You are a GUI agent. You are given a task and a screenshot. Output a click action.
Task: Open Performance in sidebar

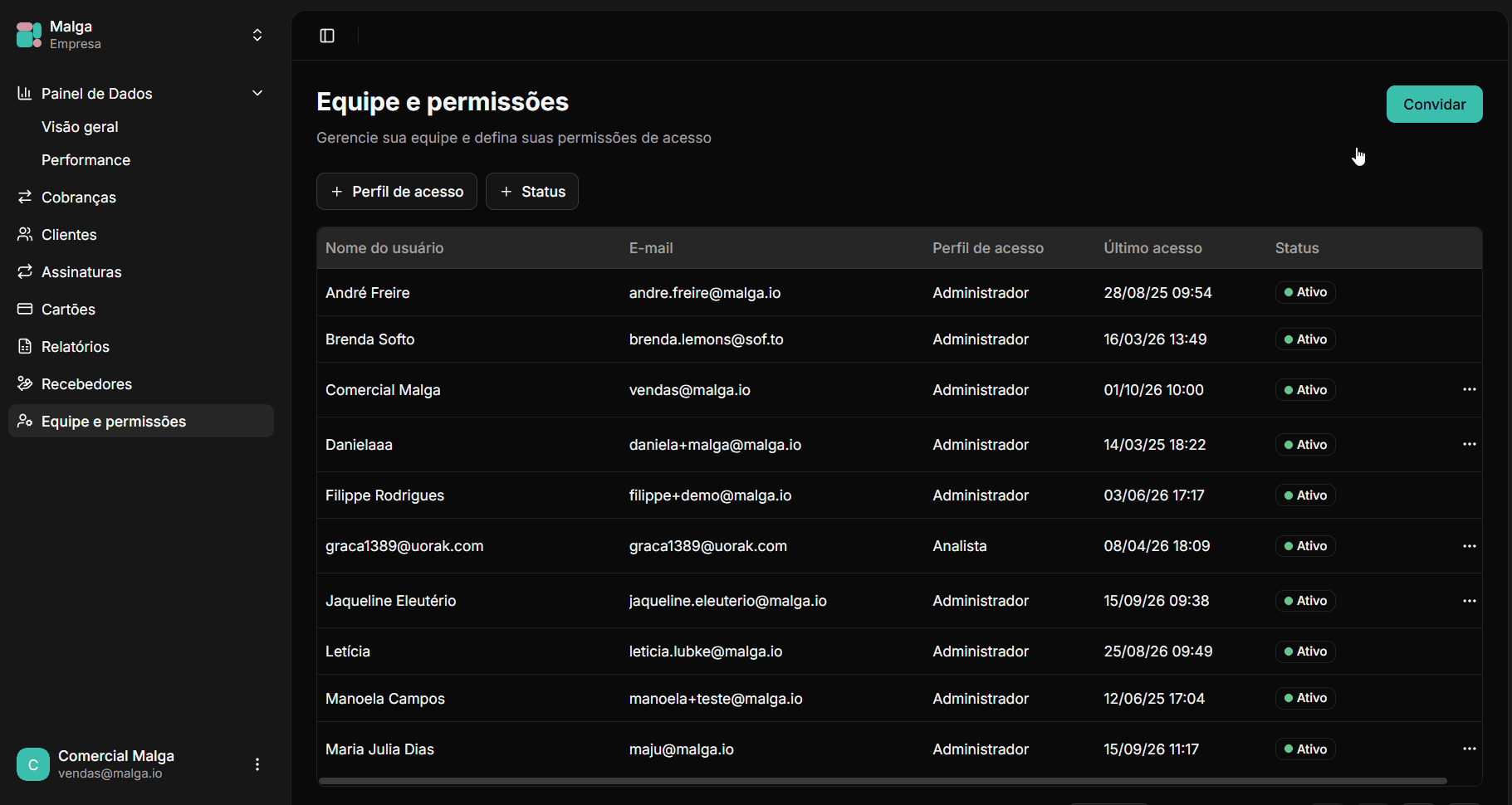tap(86, 160)
